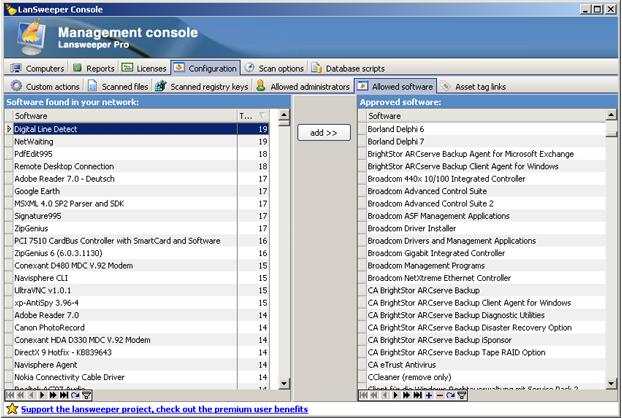This screenshot has height=418, width=622.
Task: Go to next record in approved software navigator
Action: point(395,395)
